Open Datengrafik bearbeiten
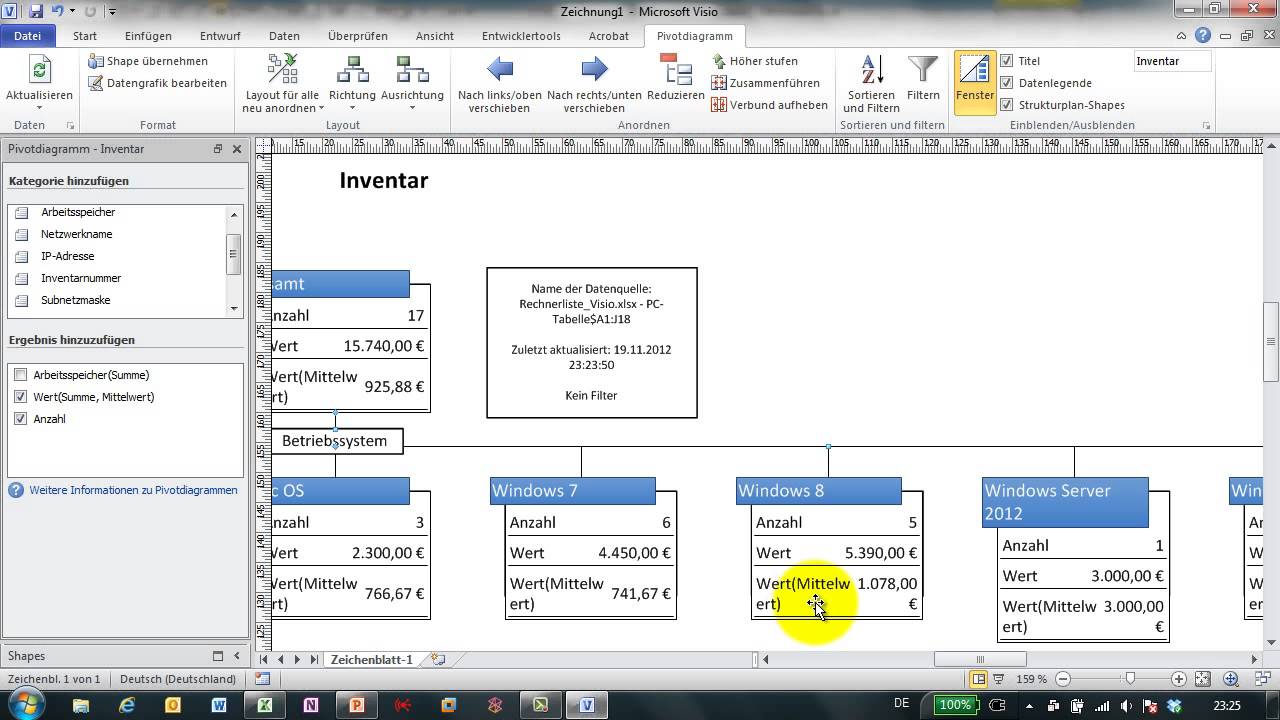This screenshot has width=1280, height=720. [x=158, y=83]
